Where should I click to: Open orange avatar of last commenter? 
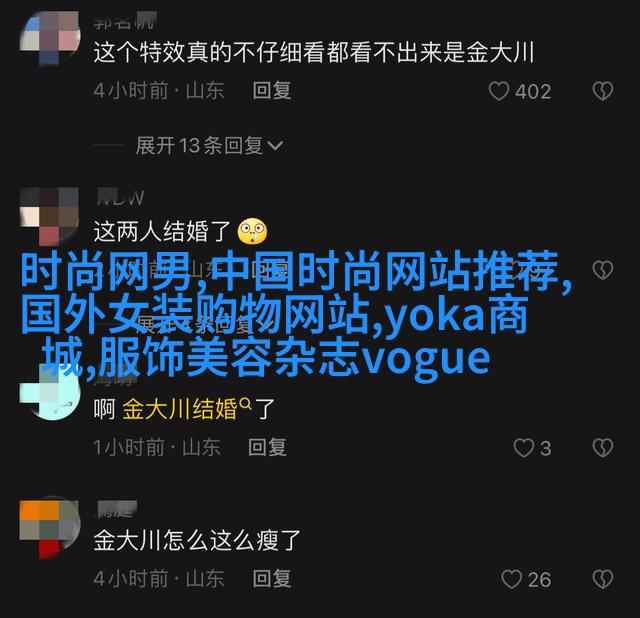(x=49, y=529)
